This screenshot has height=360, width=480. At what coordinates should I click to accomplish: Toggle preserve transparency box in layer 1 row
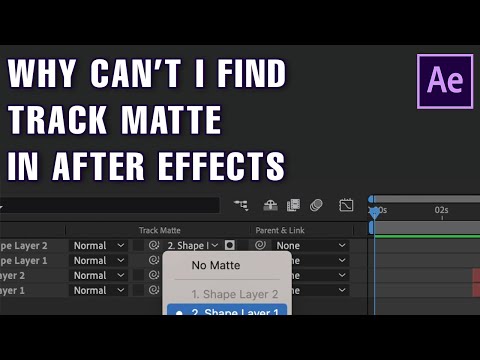138,290
